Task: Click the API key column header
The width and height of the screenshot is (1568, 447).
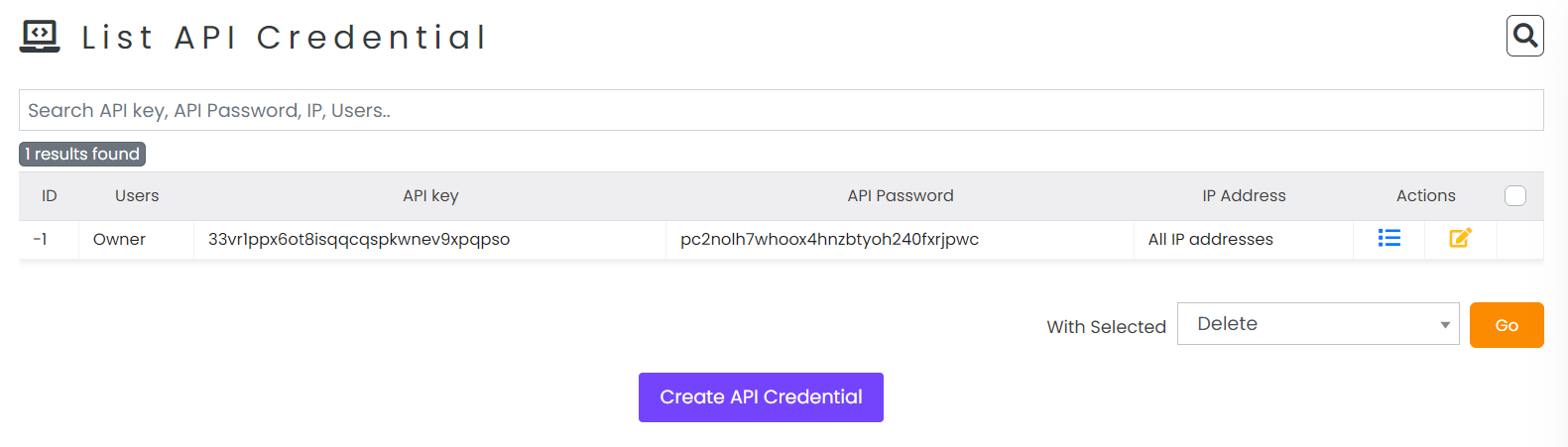Action: 430,196
